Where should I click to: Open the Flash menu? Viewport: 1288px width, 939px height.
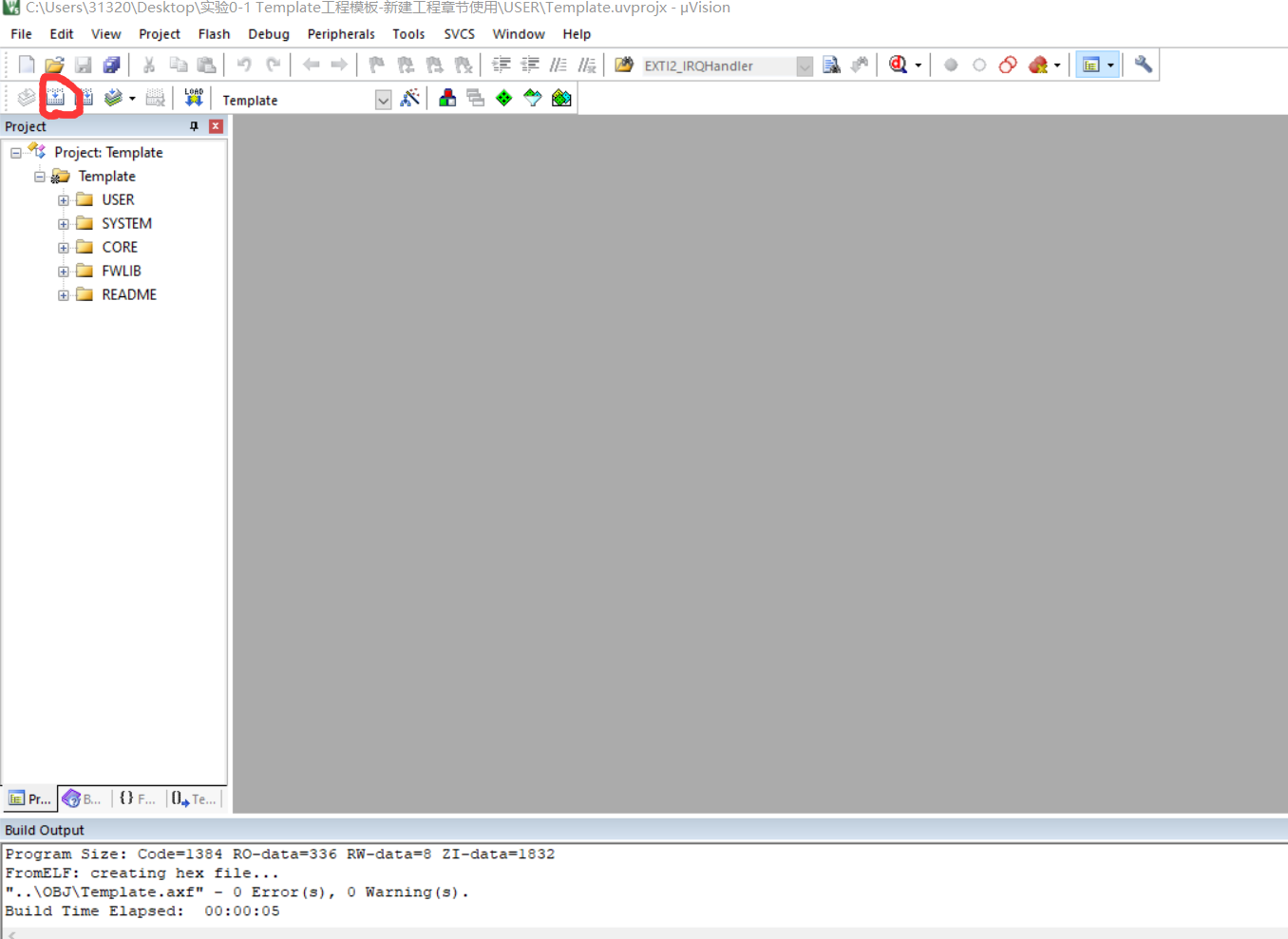click(214, 34)
